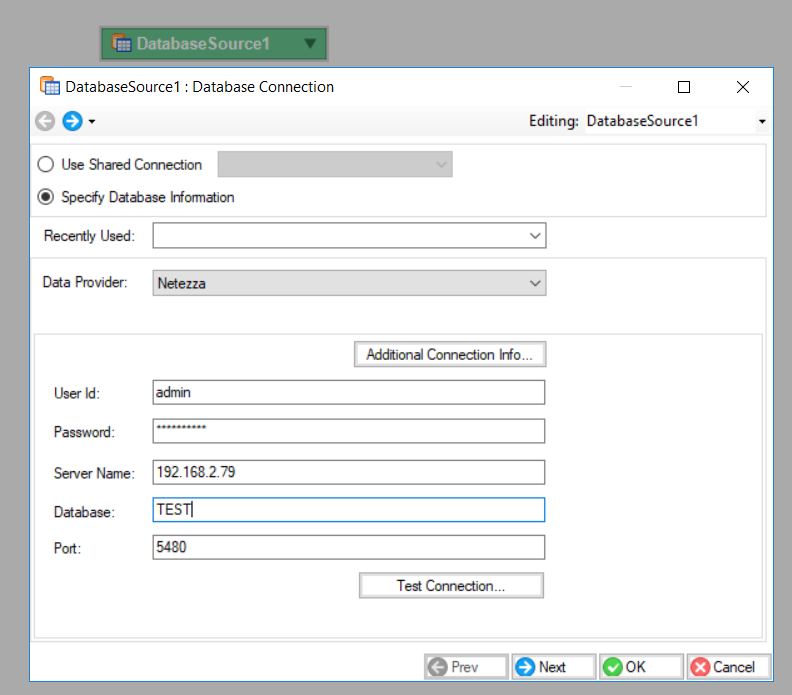Open the Editing DatabaseSource1 dropdown
Viewport: 792px width, 695px height.
coord(761,121)
